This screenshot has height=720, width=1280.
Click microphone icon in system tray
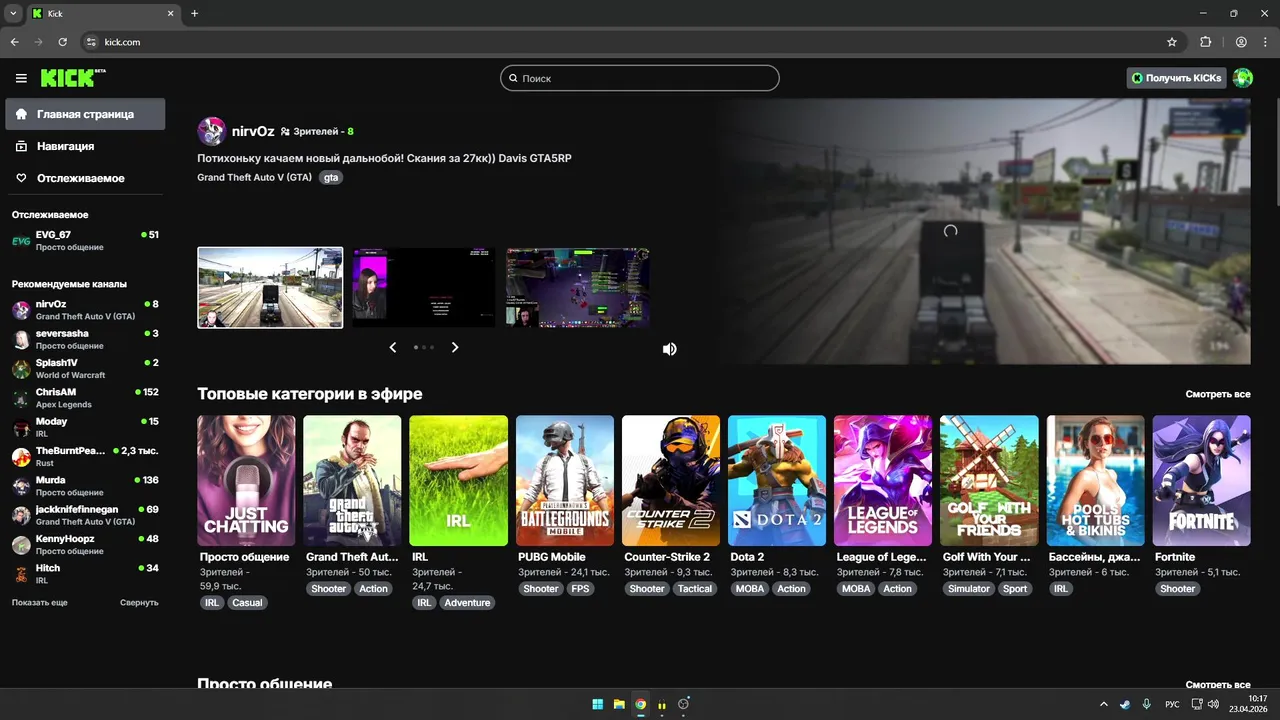point(1147,704)
